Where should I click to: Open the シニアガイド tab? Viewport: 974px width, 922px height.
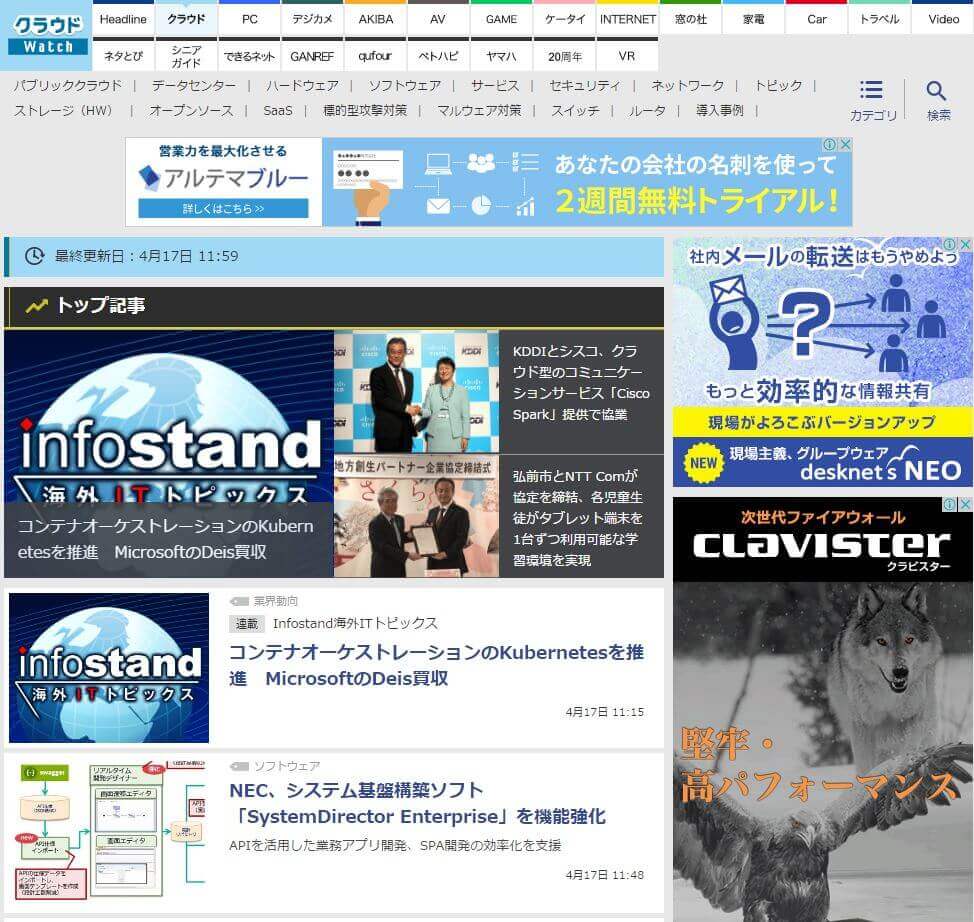(186, 56)
